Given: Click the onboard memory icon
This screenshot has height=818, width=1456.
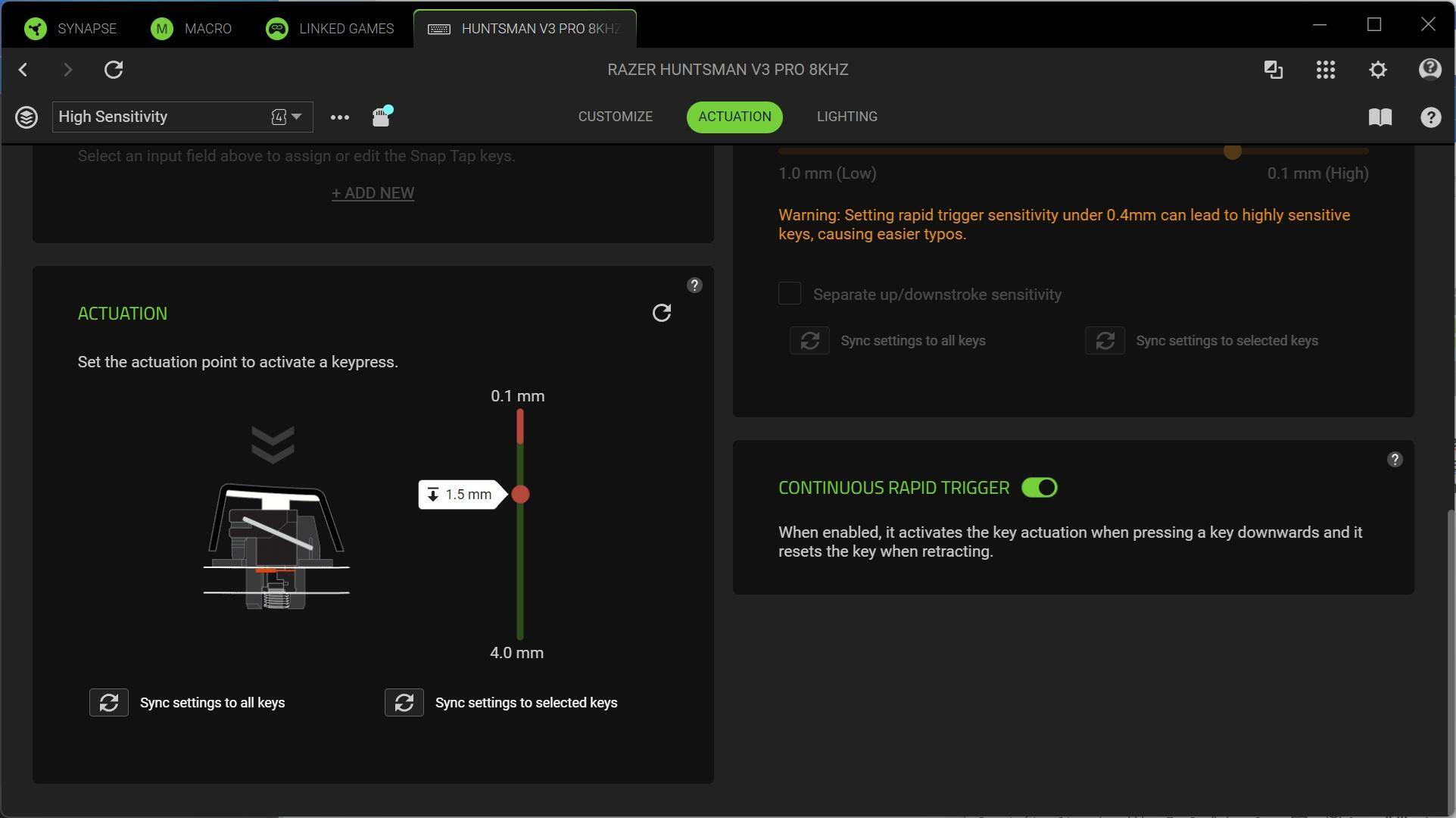Looking at the screenshot, I should (x=379, y=117).
